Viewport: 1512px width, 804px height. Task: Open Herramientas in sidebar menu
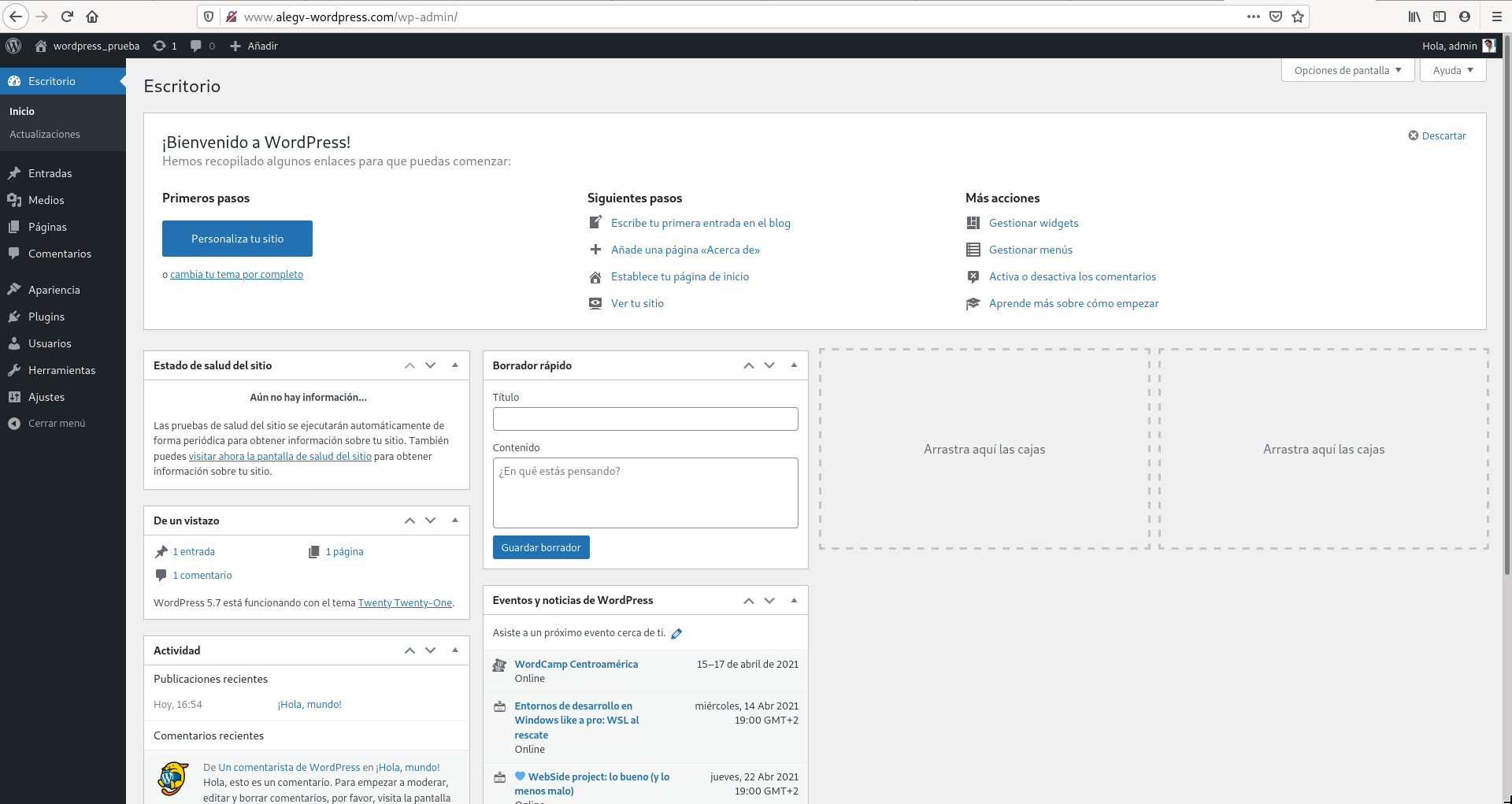[63, 370]
